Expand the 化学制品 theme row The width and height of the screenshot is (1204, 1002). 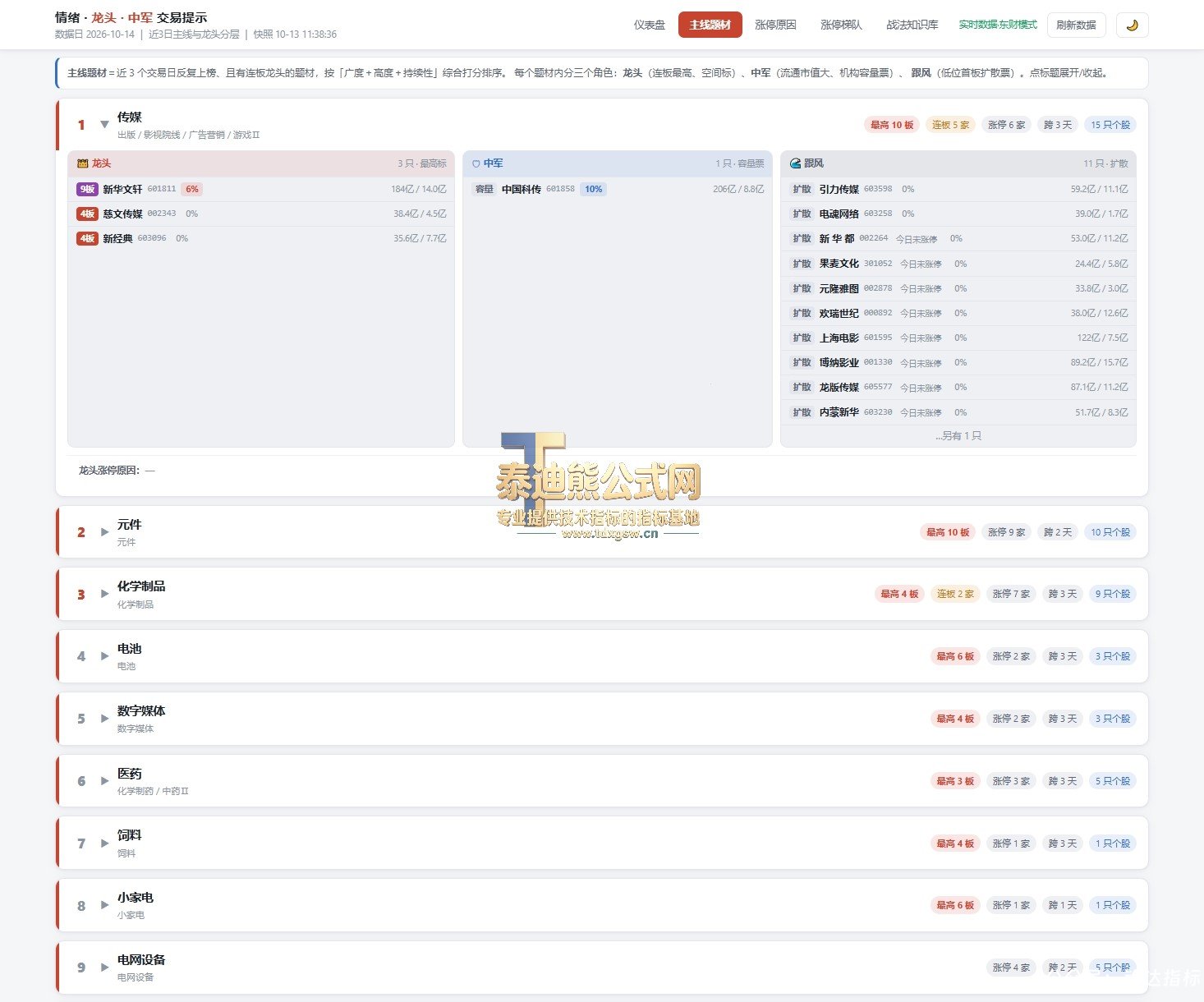104,594
